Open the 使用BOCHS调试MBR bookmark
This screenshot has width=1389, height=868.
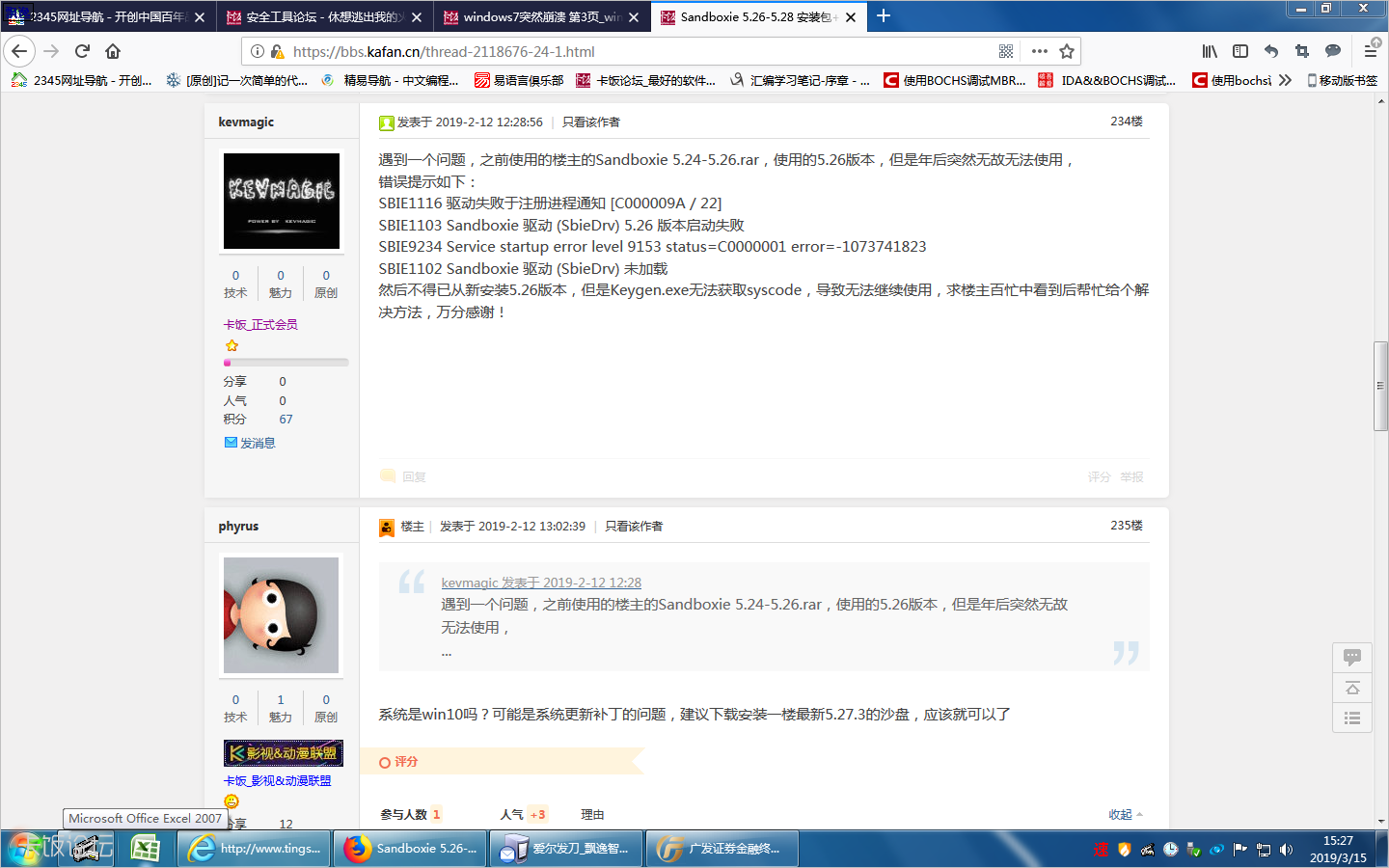[x=955, y=80]
